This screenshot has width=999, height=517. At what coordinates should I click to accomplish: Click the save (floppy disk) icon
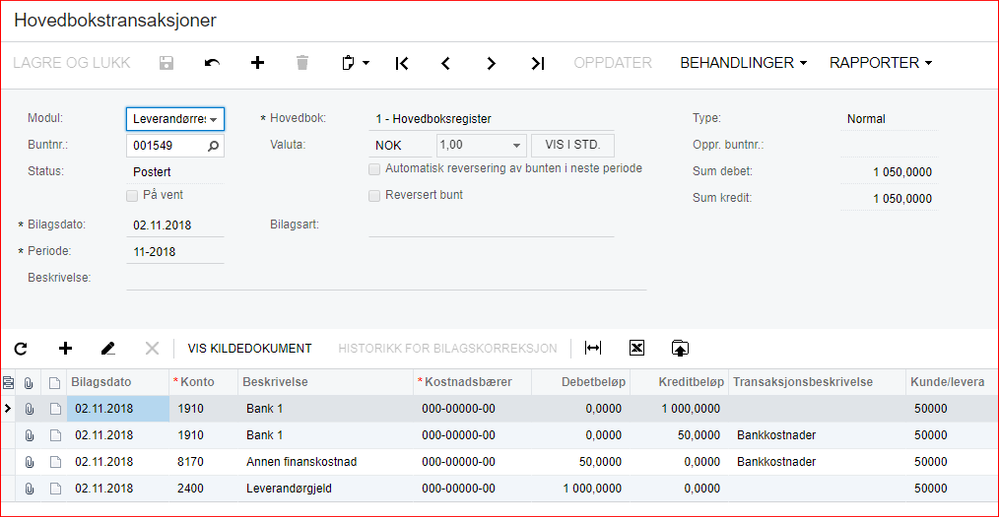pos(166,63)
